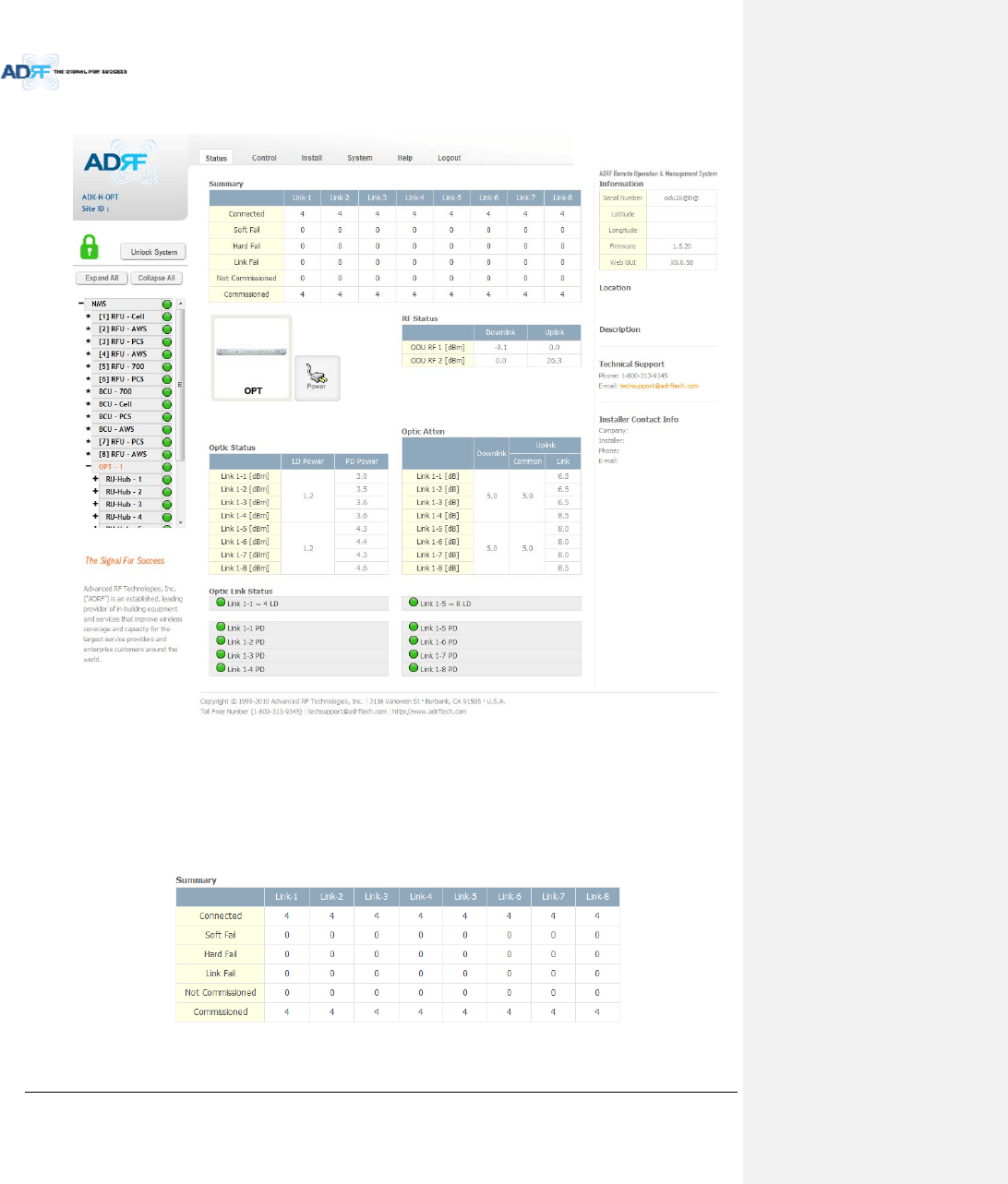This screenshot has height=1184, width=1008.
Task: Expand the RU-Hub - 4 node
Action: click(x=95, y=517)
